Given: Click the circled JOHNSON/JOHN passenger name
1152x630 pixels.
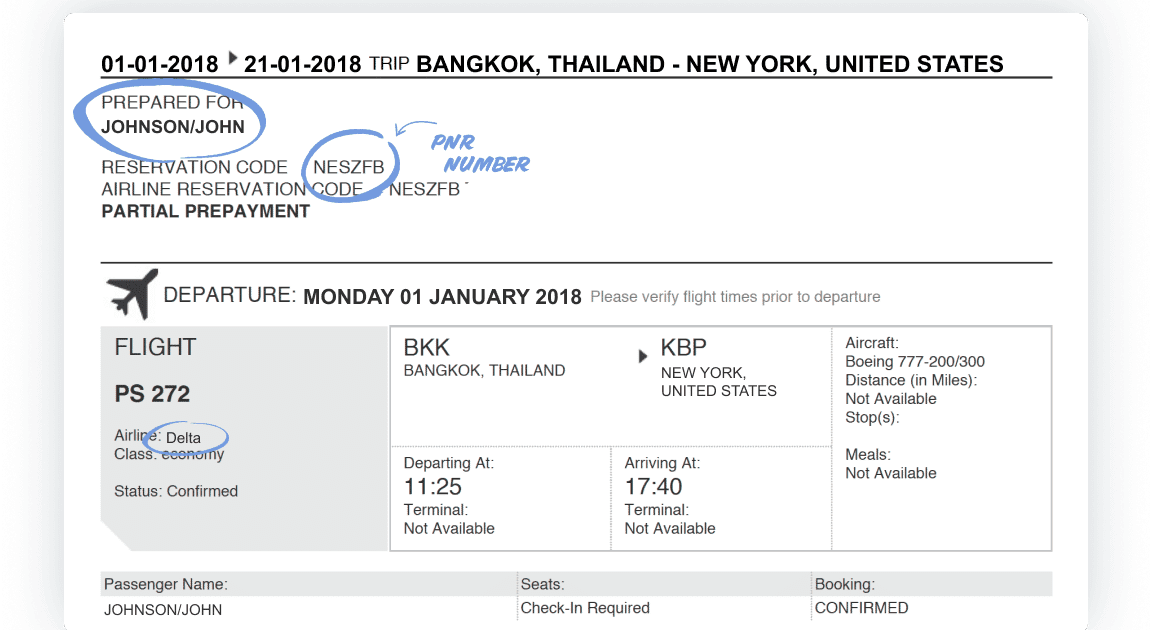Looking at the screenshot, I should [173, 127].
